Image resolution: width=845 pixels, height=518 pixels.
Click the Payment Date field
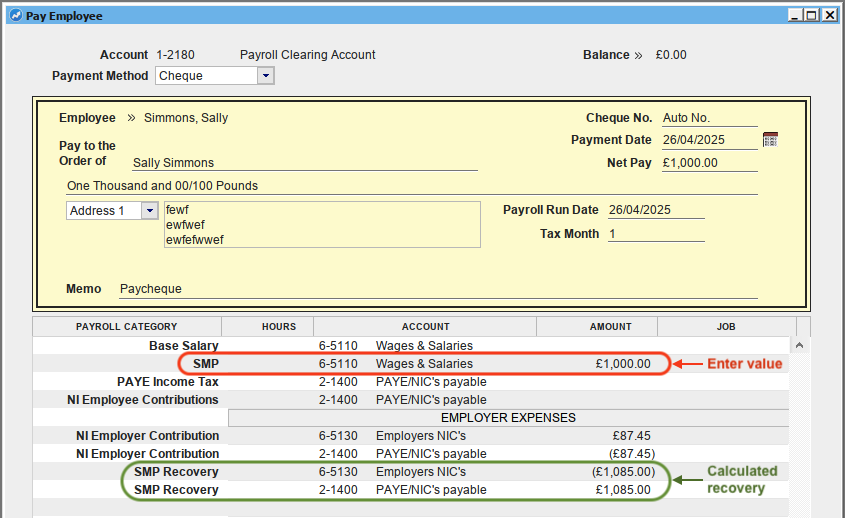coord(710,140)
